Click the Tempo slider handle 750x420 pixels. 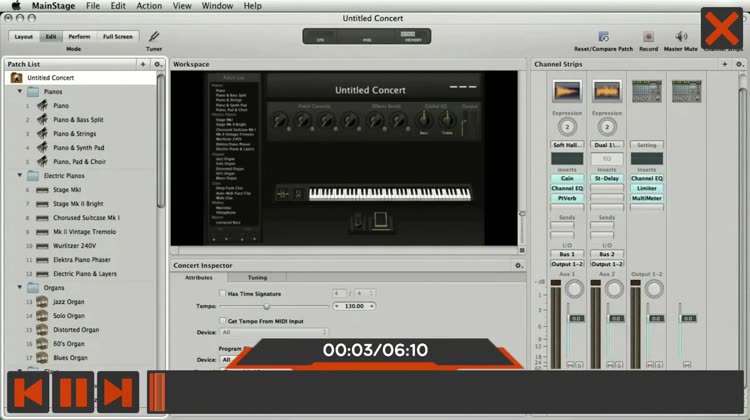point(266,306)
